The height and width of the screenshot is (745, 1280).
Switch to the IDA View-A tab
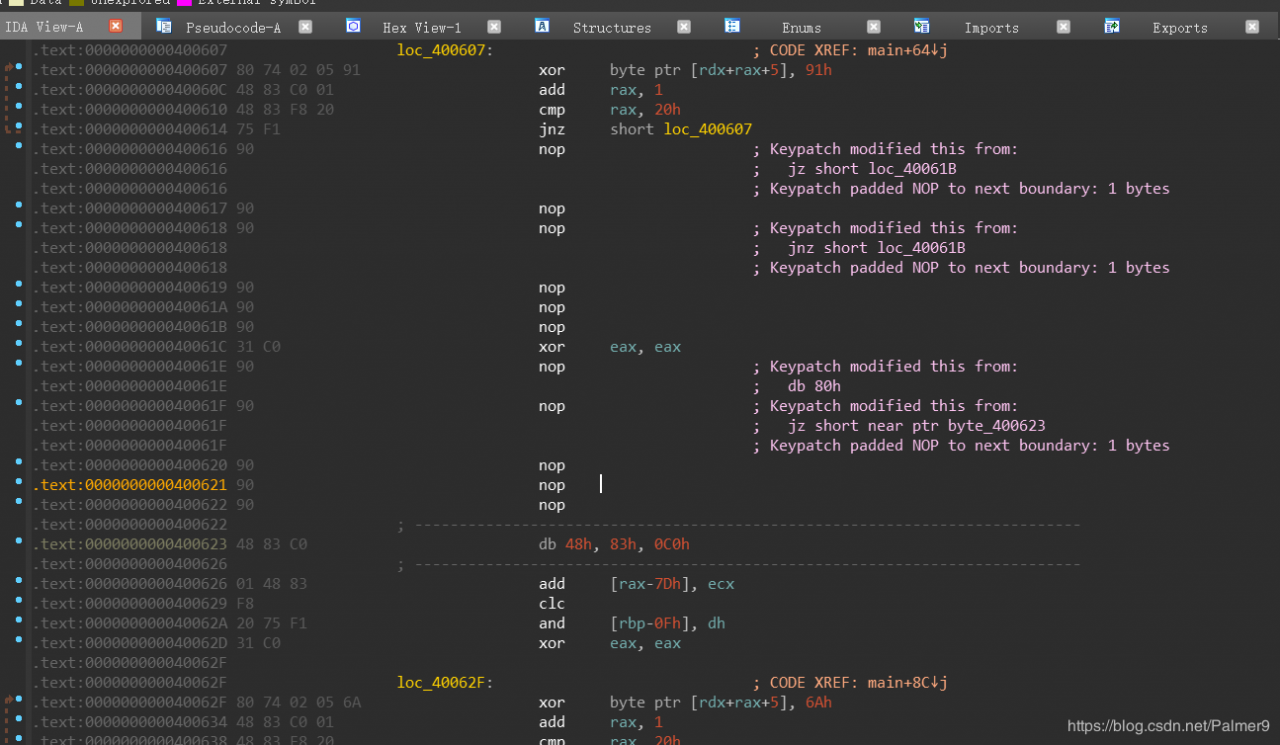[44, 27]
